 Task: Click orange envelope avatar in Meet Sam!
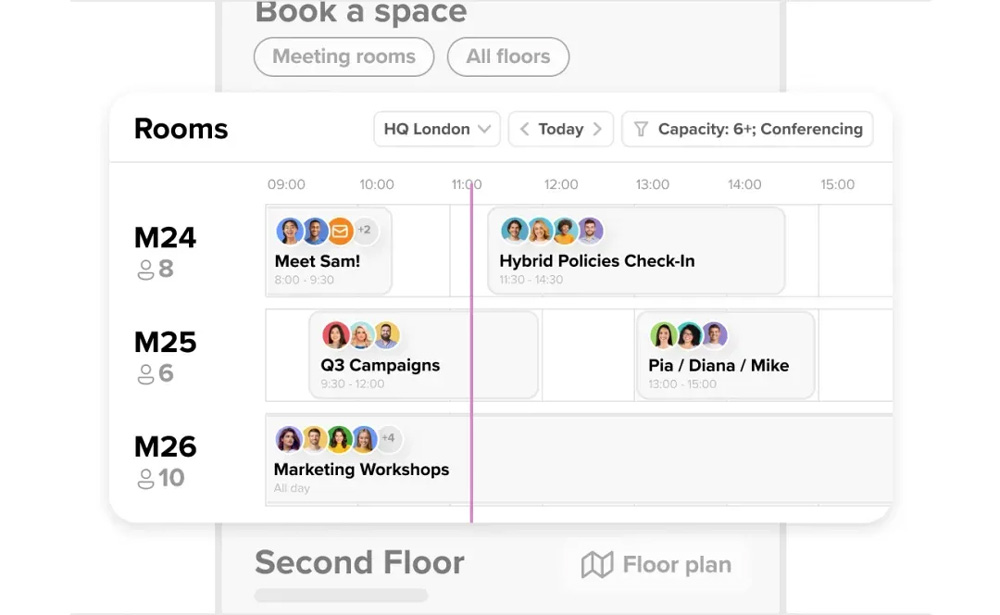click(341, 230)
